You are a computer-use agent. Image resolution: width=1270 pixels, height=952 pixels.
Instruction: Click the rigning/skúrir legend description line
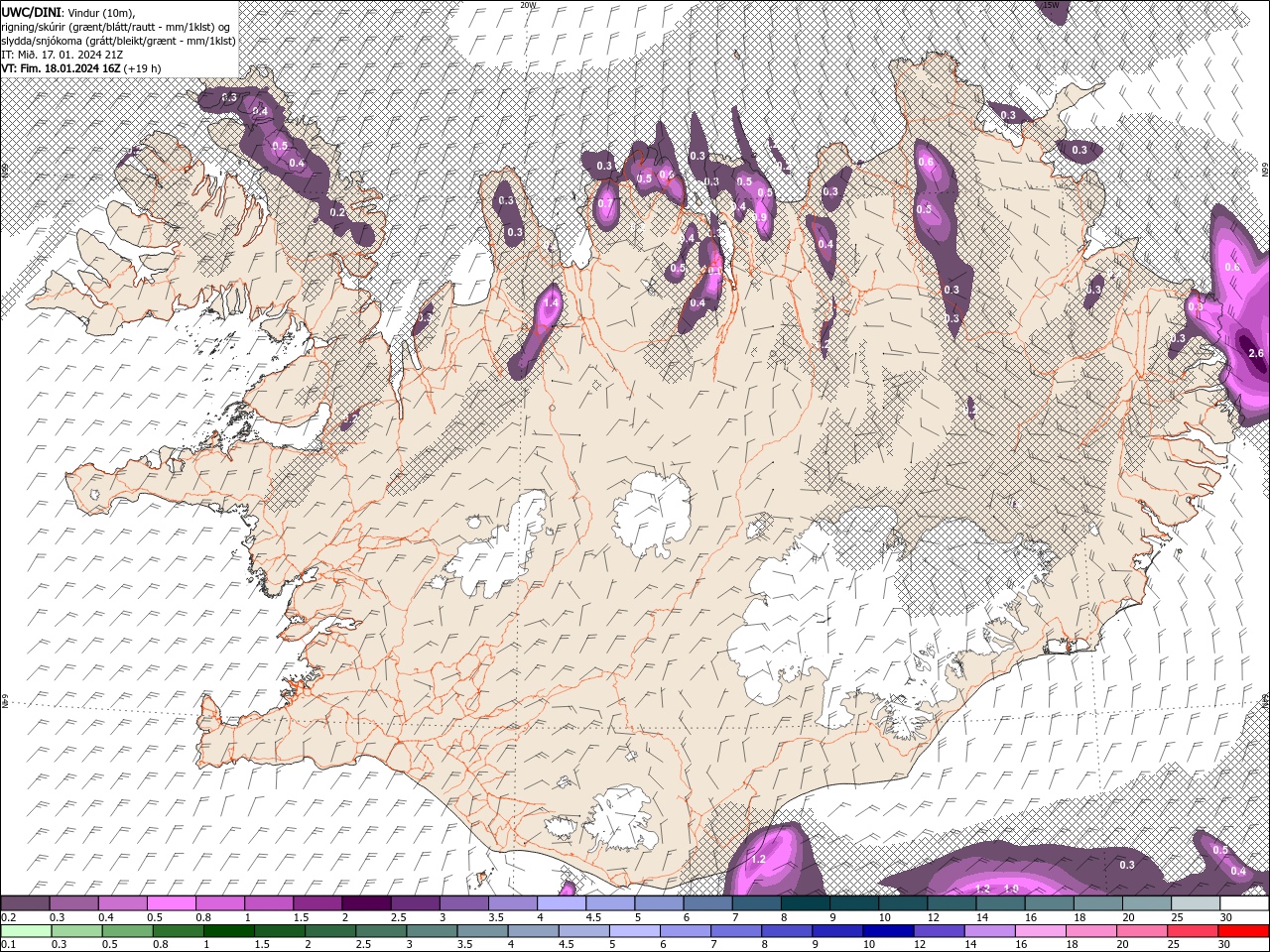pyautogui.click(x=117, y=27)
